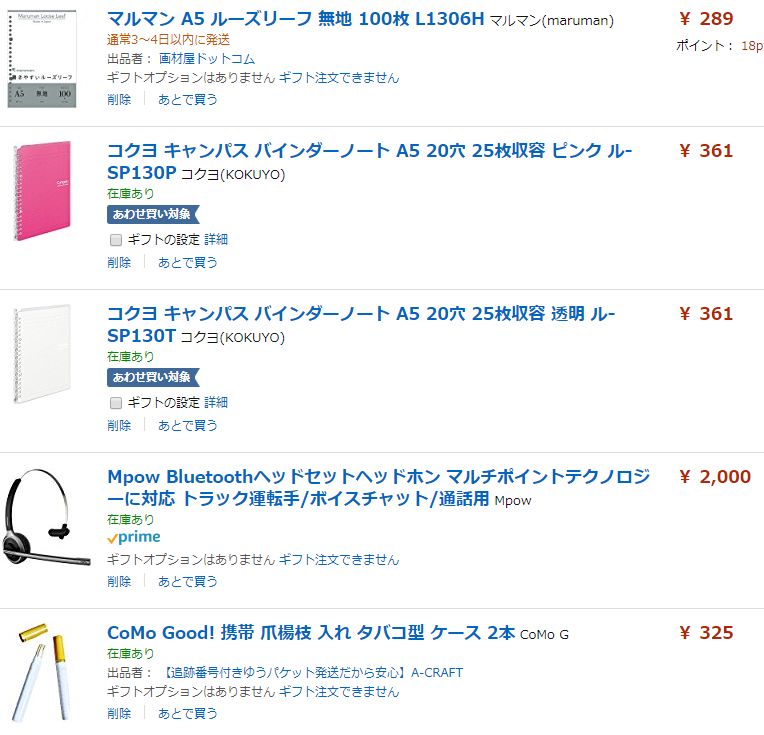Image resolution: width=764 pixels, height=735 pixels.
Task: Click the CoMo toothpick case thumbnail
Action: click(x=42, y=672)
